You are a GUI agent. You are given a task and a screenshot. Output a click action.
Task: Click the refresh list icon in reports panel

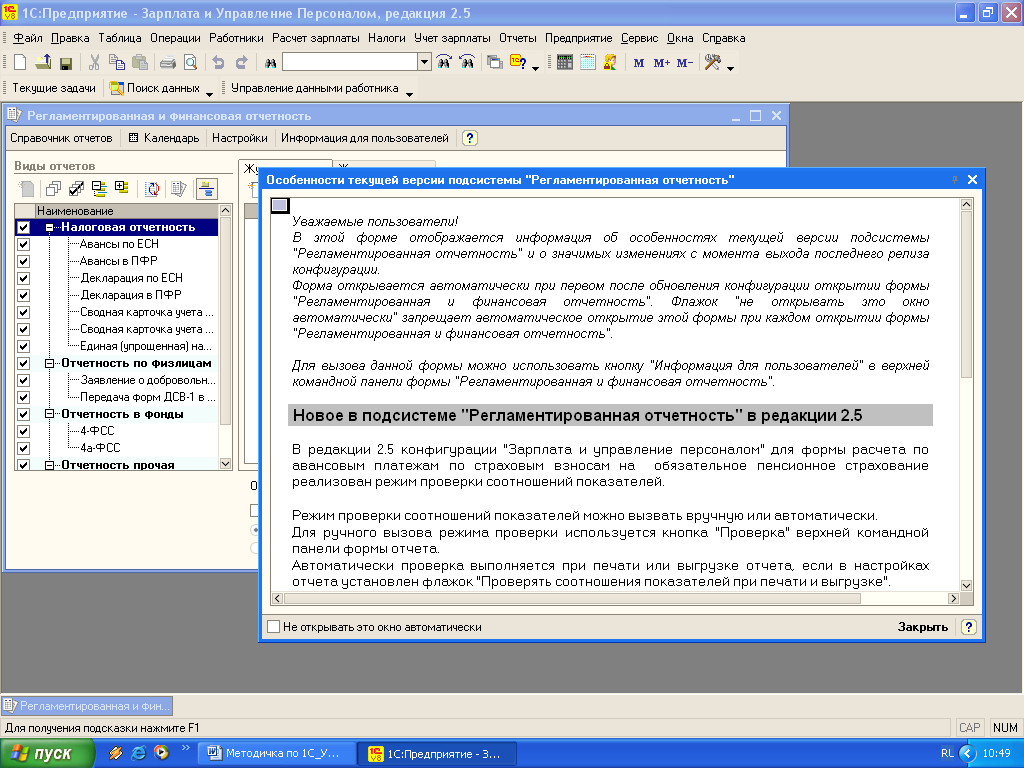click(x=152, y=189)
